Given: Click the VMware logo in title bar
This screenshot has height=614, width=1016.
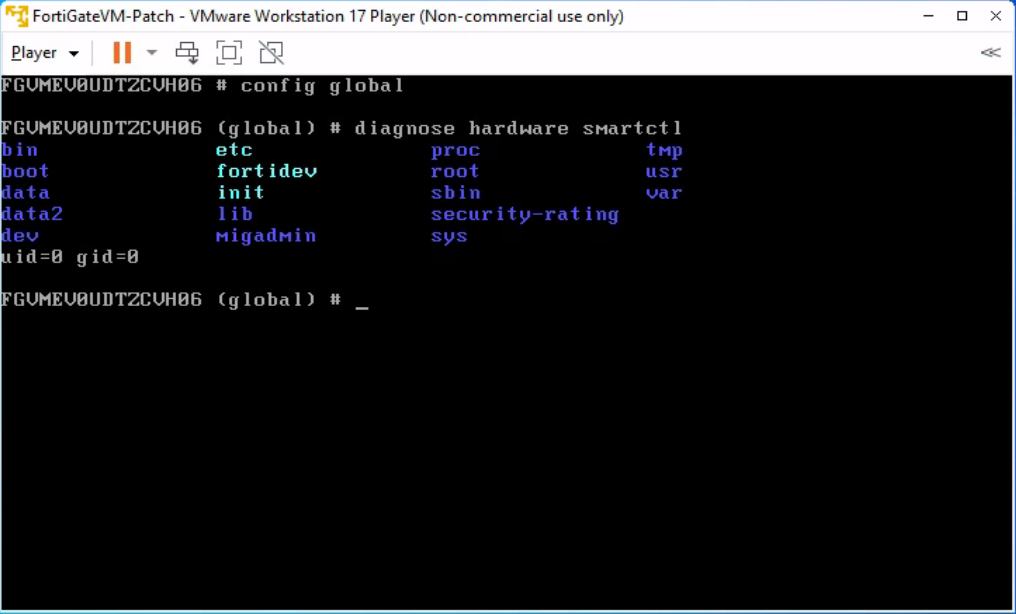Looking at the screenshot, I should tap(16, 16).
